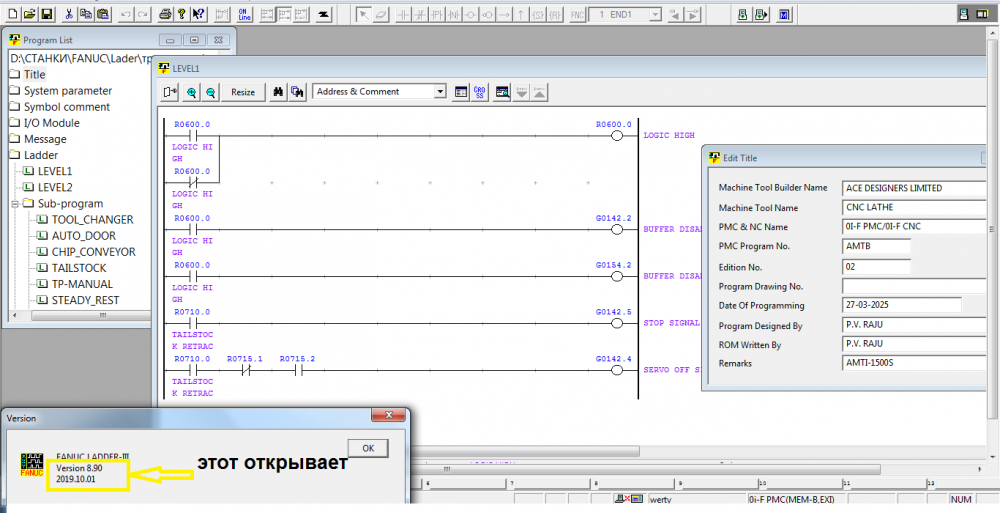
Task: Click the Machine Tool Builder Name field
Action: coord(913,188)
